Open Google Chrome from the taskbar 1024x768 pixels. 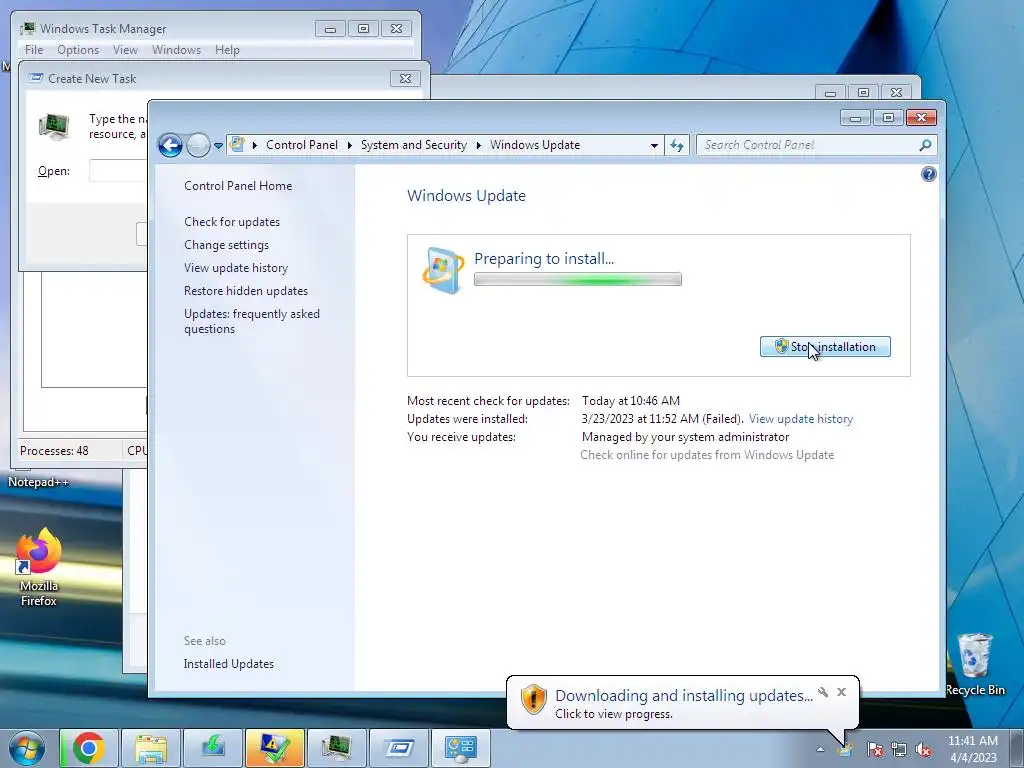coord(89,748)
